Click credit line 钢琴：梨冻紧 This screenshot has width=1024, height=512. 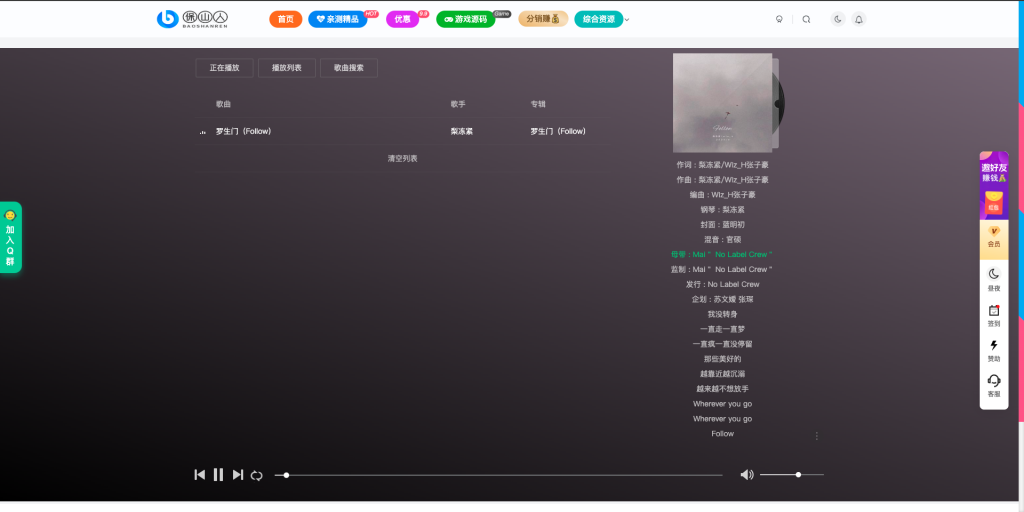click(722, 210)
